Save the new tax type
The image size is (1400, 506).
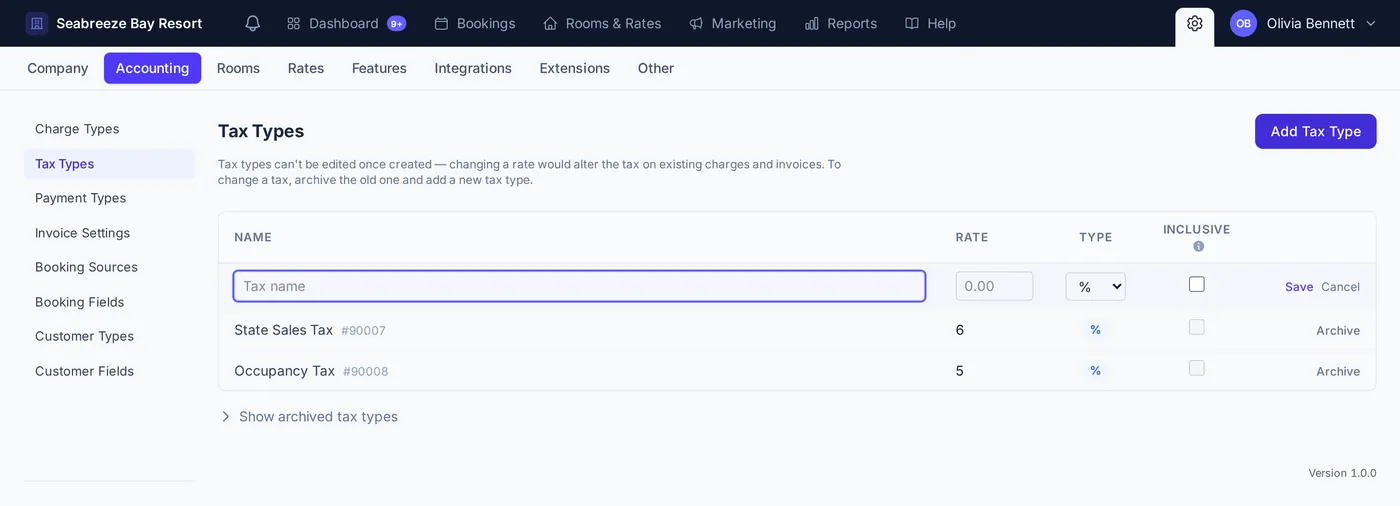(x=1299, y=287)
